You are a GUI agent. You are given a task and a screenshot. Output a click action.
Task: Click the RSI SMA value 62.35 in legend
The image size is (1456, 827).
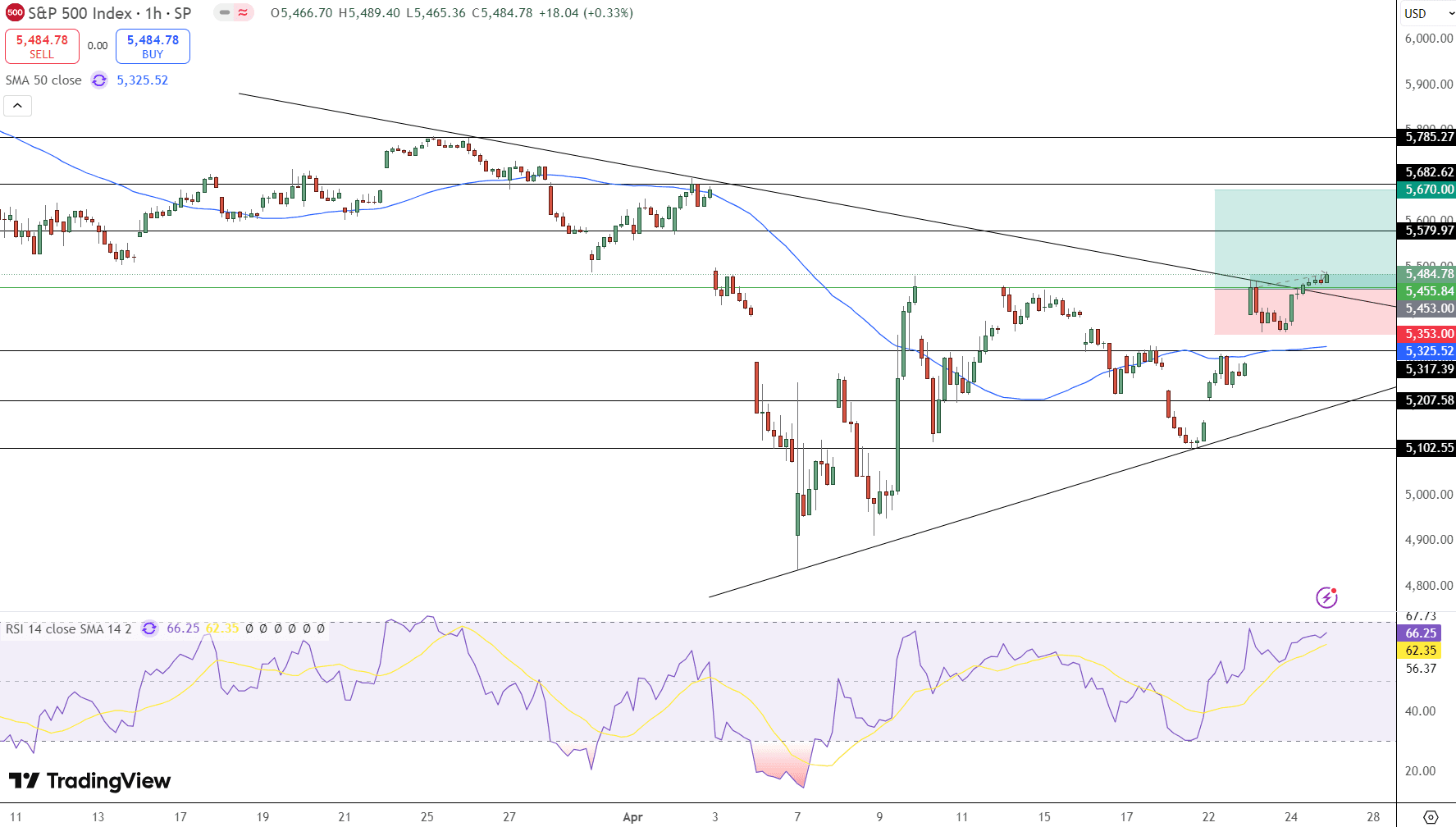221,628
